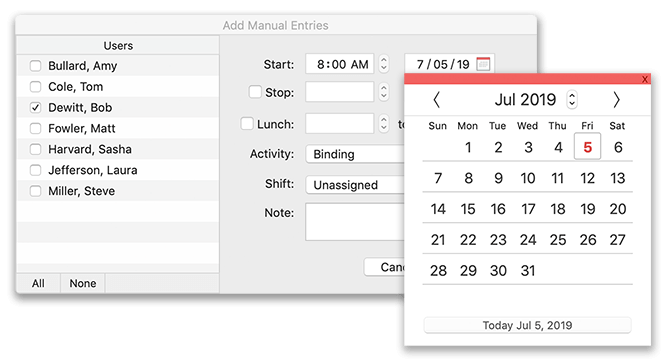This screenshot has width=667, height=361.
Task: Click the None button under users list
Action: click(83, 284)
